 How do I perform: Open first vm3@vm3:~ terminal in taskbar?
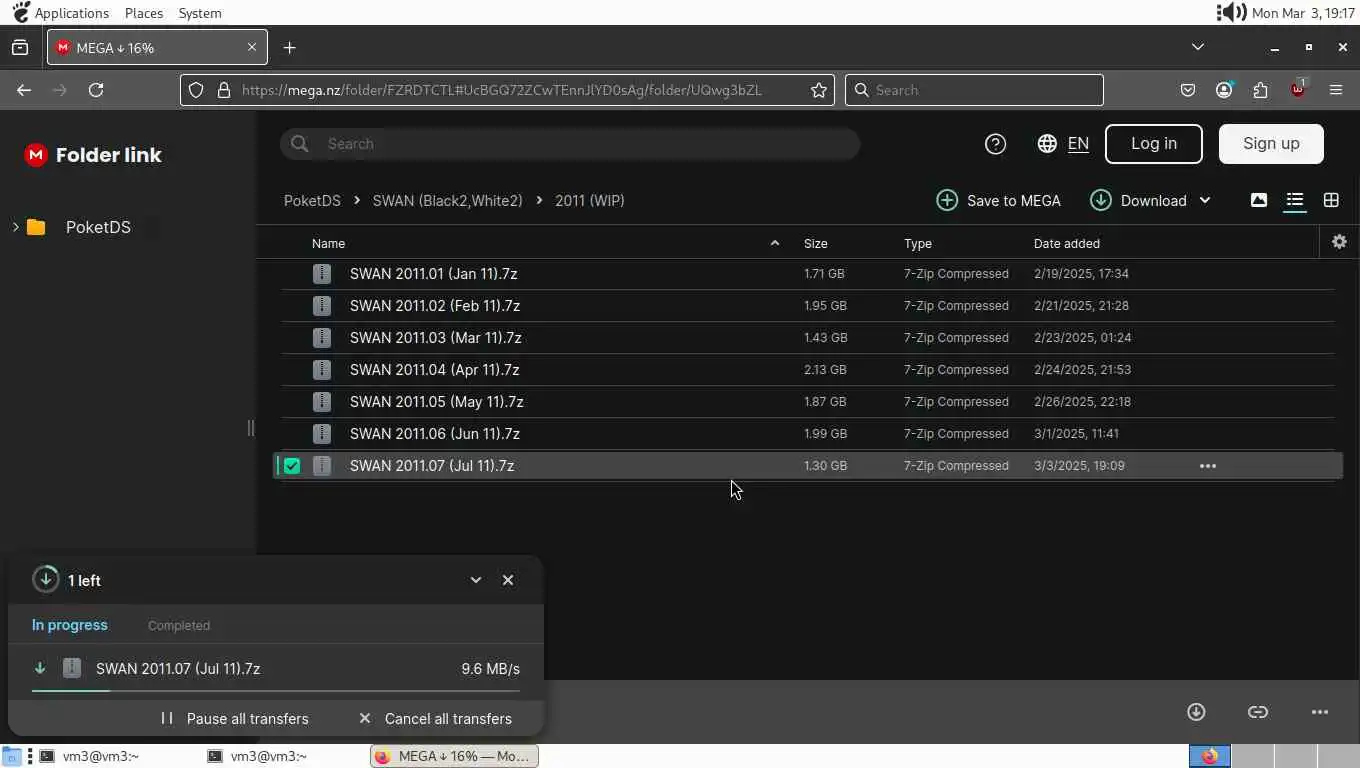[92, 756]
